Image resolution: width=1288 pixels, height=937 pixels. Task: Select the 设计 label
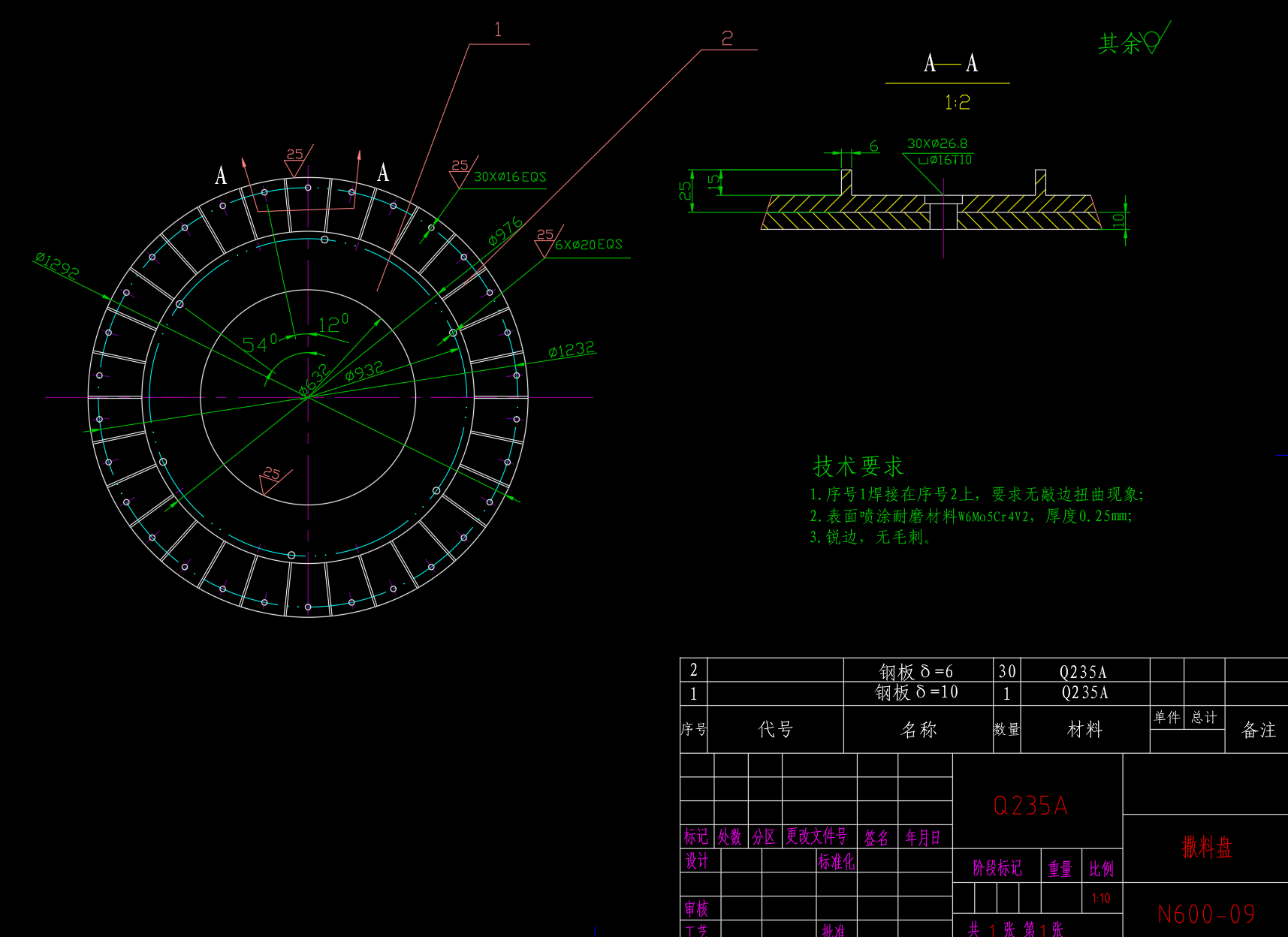pyautogui.click(x=697, y=861)
